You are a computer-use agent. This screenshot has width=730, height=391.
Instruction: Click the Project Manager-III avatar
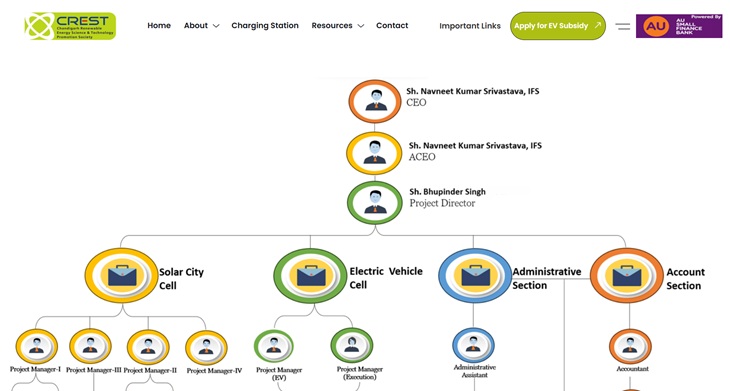click(x=90, y=346)
